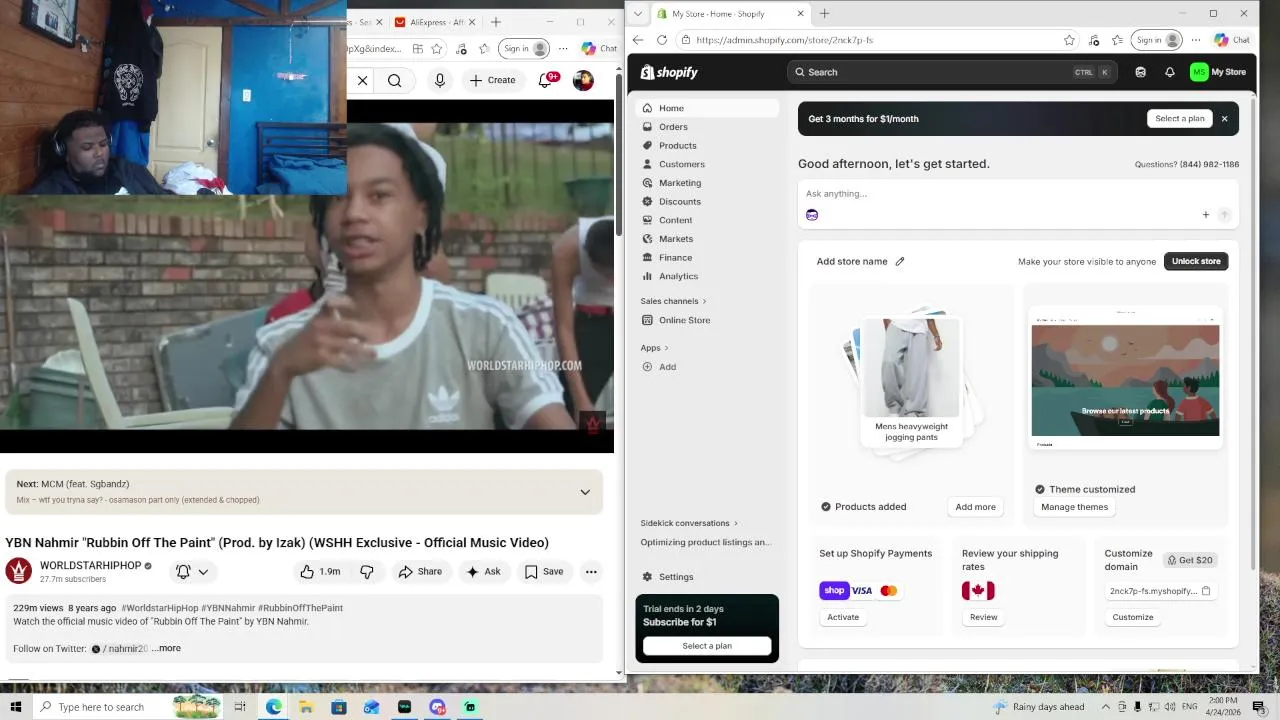Share the YouTube video
The width and height of the screenshot is (1280, 720).
(x=420, y=571)
